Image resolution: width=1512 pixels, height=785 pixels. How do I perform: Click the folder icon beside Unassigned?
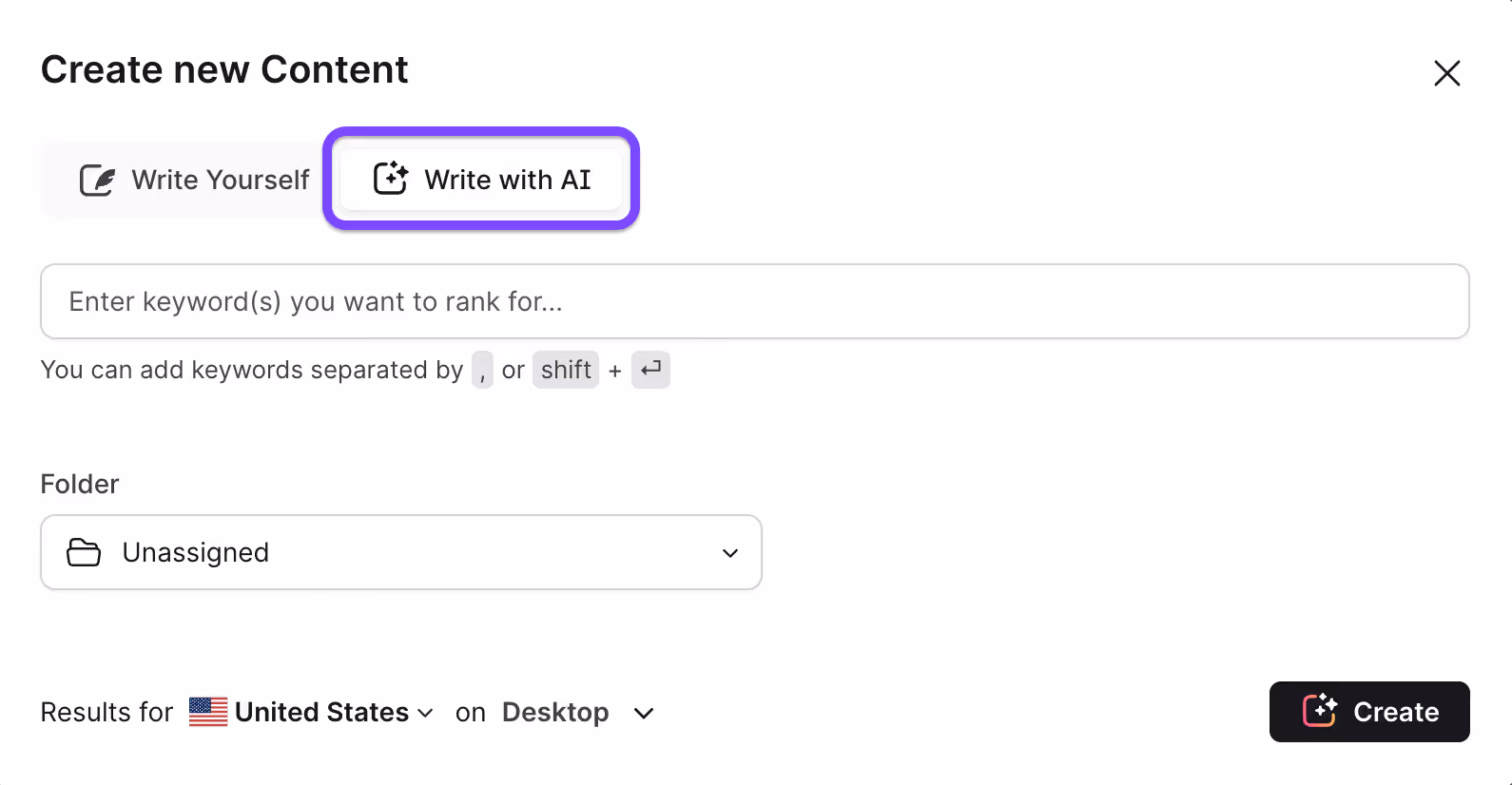pyautogui.click(x=84, y=552)
